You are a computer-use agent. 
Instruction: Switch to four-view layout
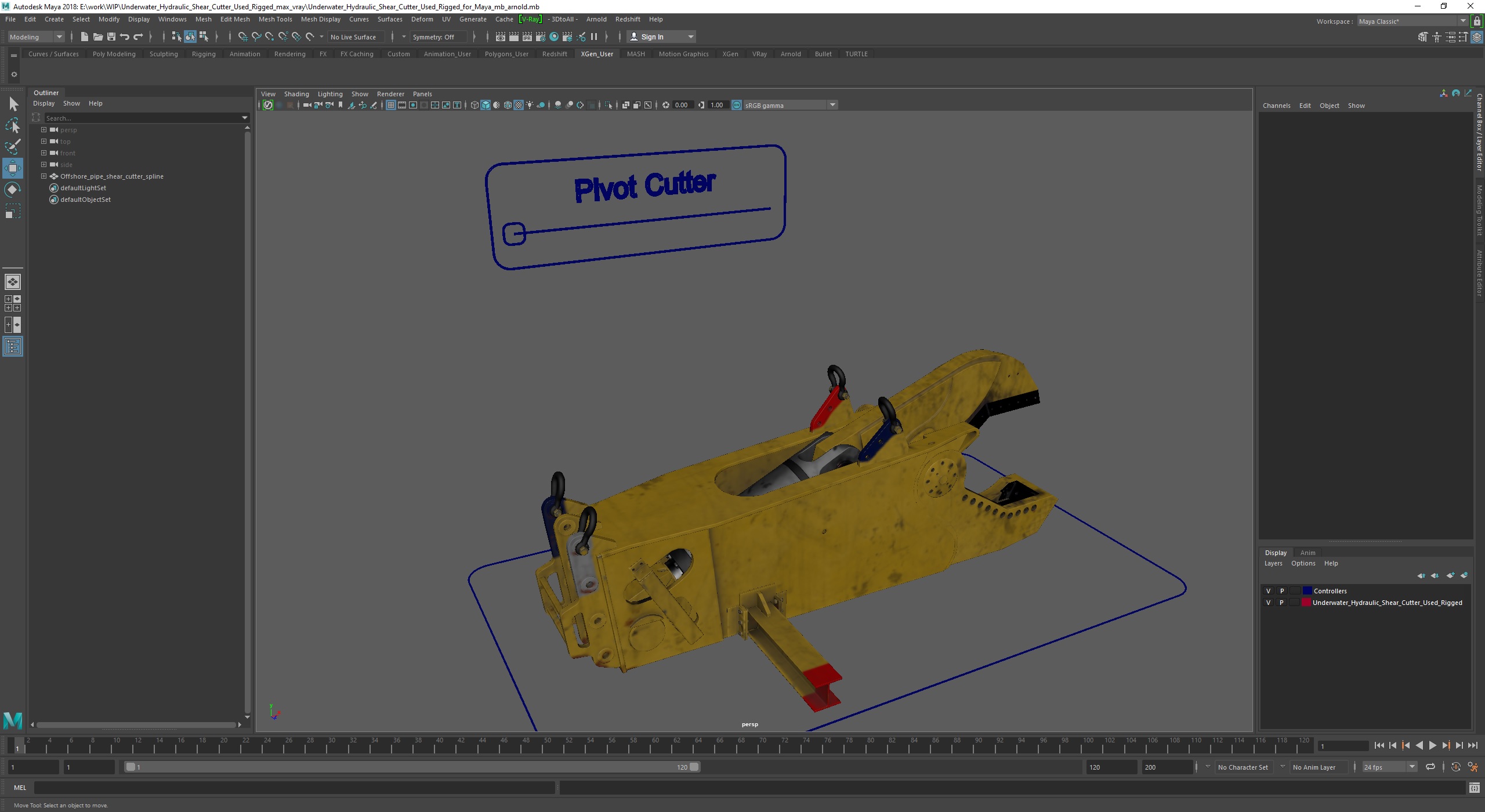tap(13, 303)
